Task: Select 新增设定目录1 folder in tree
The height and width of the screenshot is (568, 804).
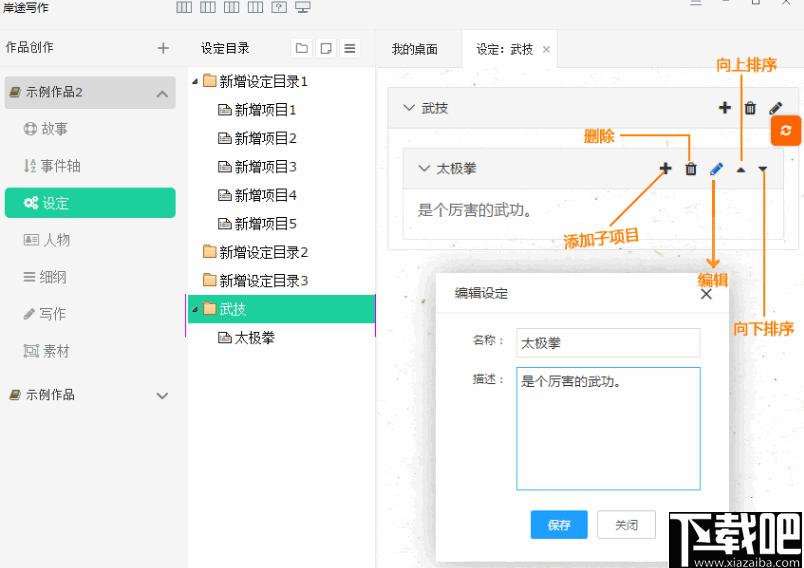Action: click(x=255, y=82)
